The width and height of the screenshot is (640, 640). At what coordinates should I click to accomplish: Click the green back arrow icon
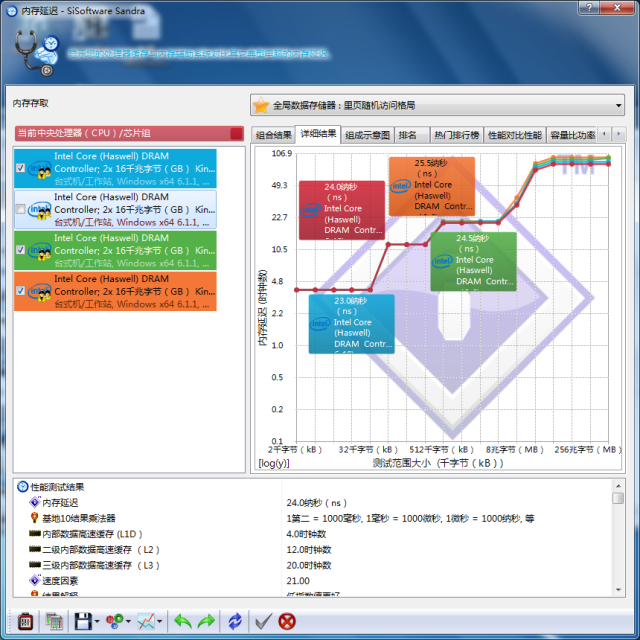tap(183, 621)
